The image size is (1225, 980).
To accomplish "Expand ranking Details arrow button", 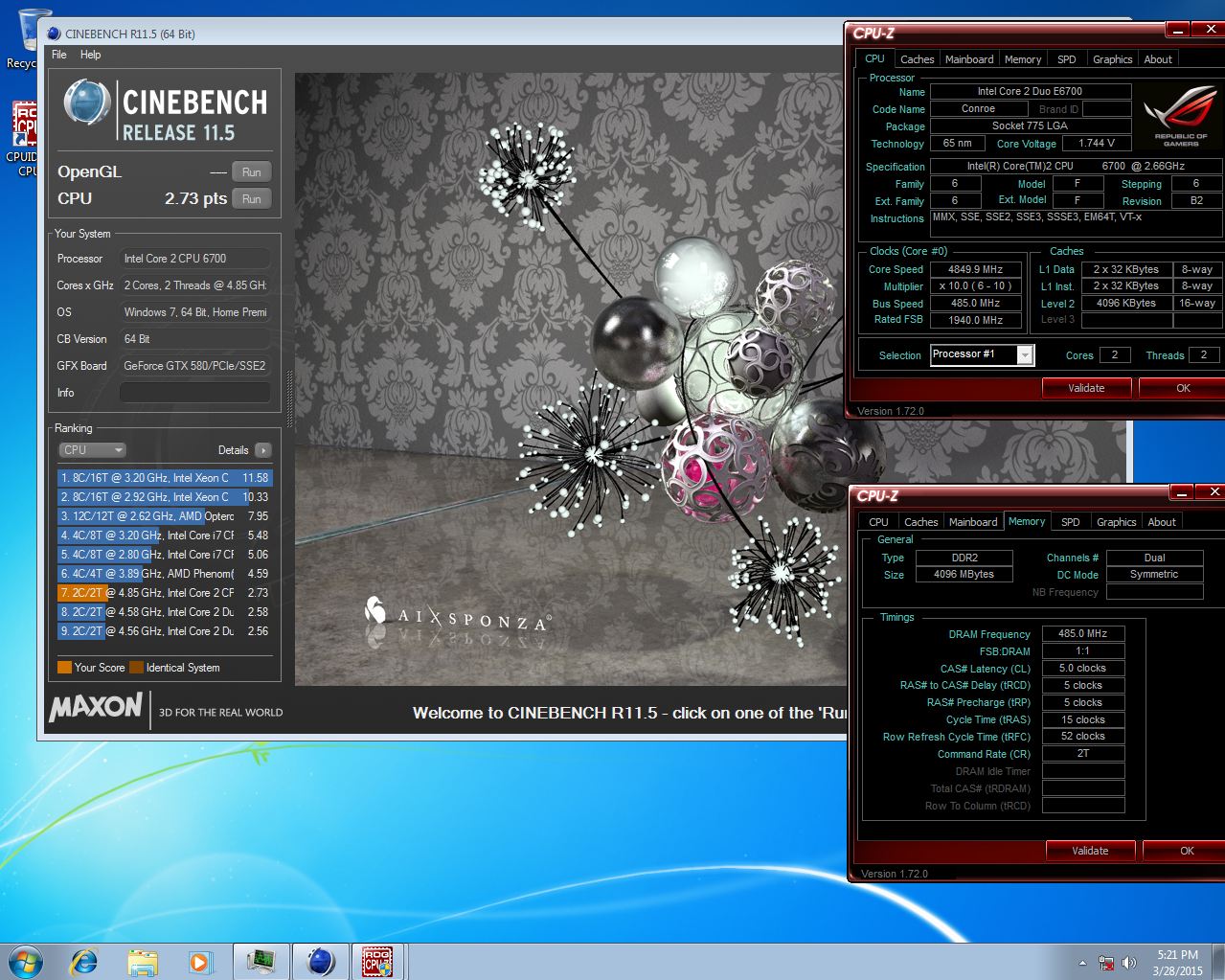I will [x=263, y=450].
